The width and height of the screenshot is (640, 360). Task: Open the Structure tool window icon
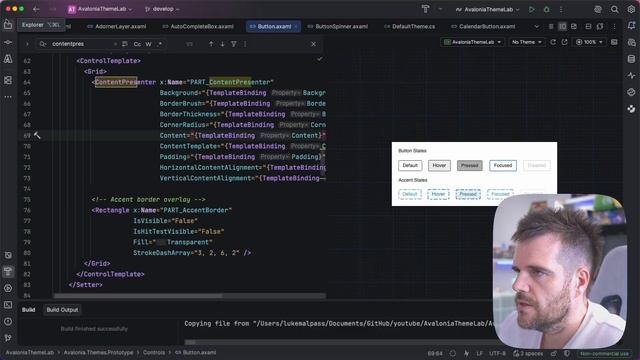pos(8,80)
